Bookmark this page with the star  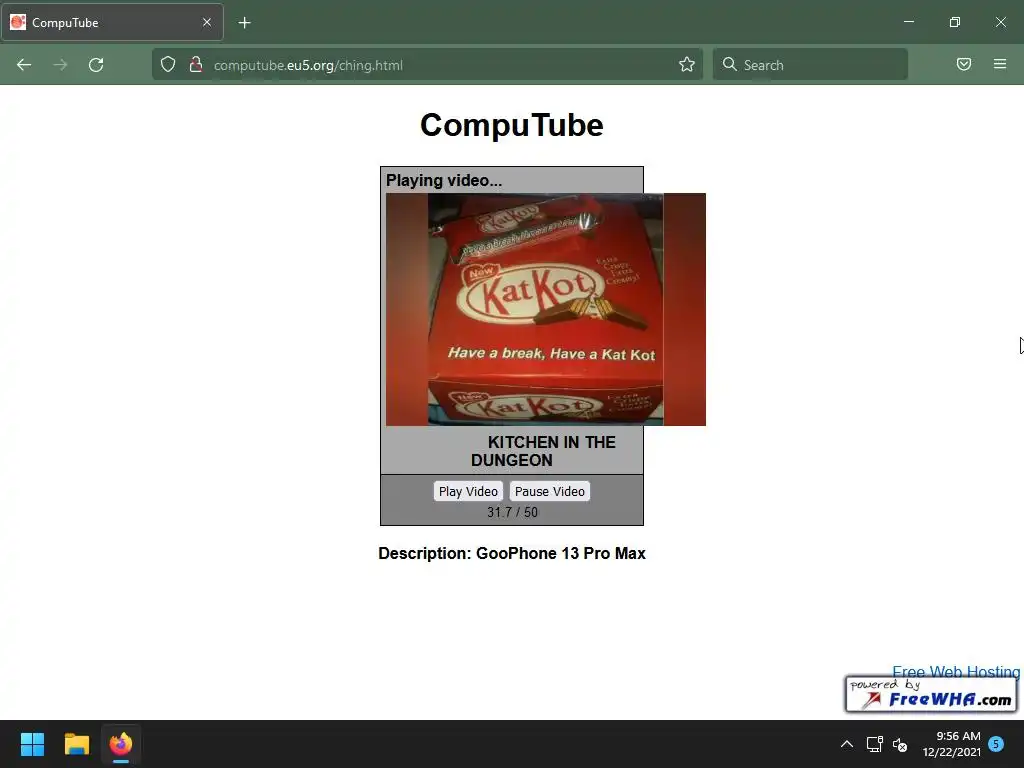(x=686, y=64)
